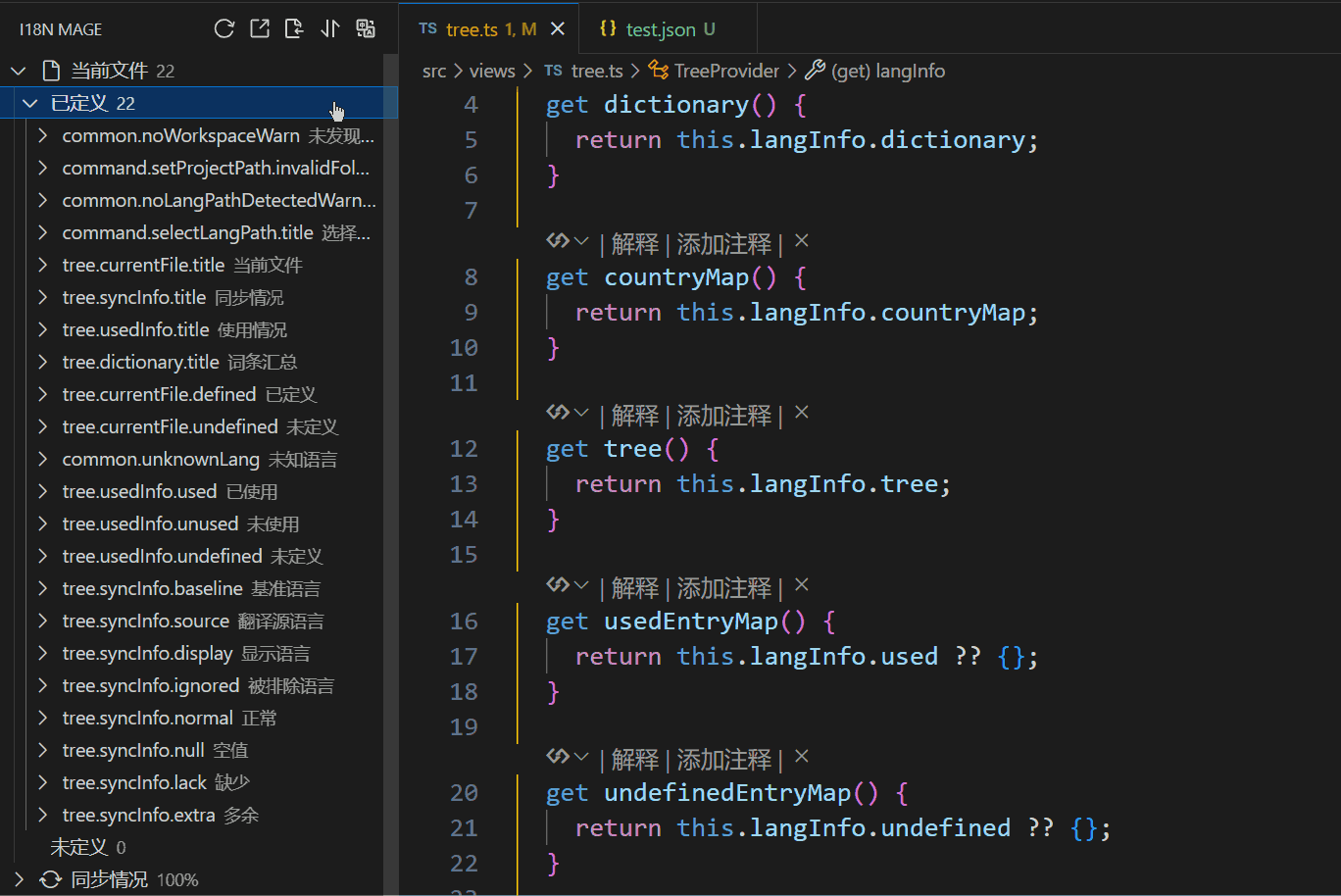Click the TreeProvider class icon in breadcrumb
The image size is (1341, 896).
(659, 71)
